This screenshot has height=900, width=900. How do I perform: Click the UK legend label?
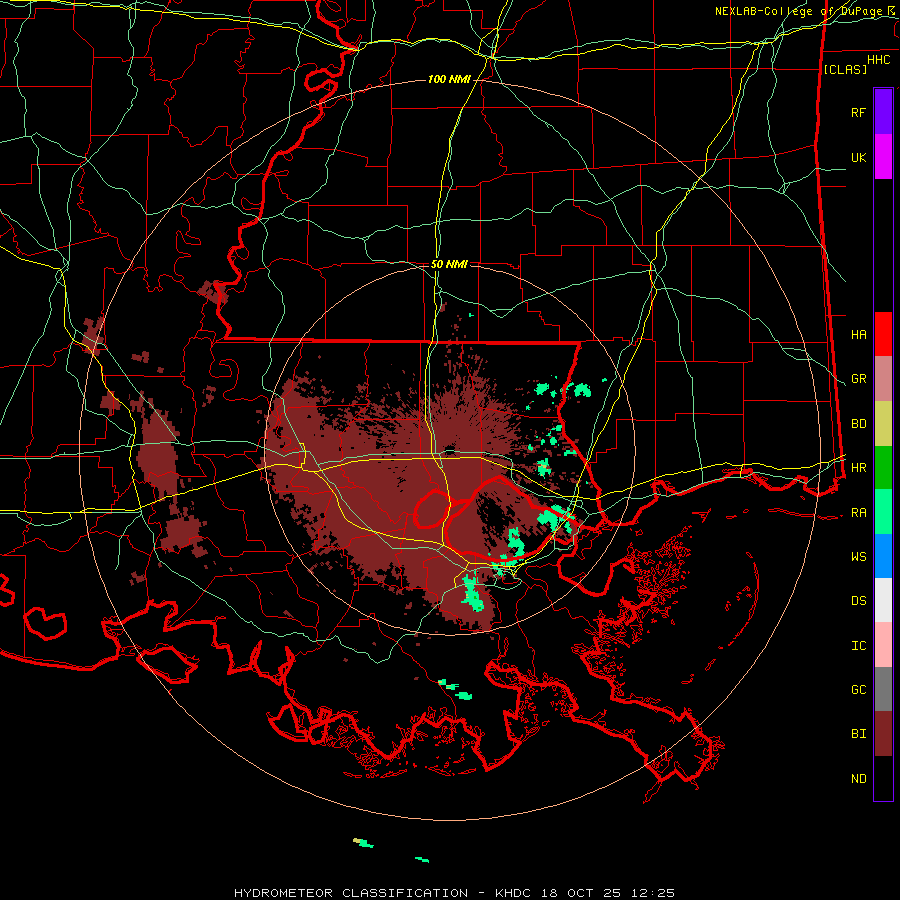(x=858, y=157)
